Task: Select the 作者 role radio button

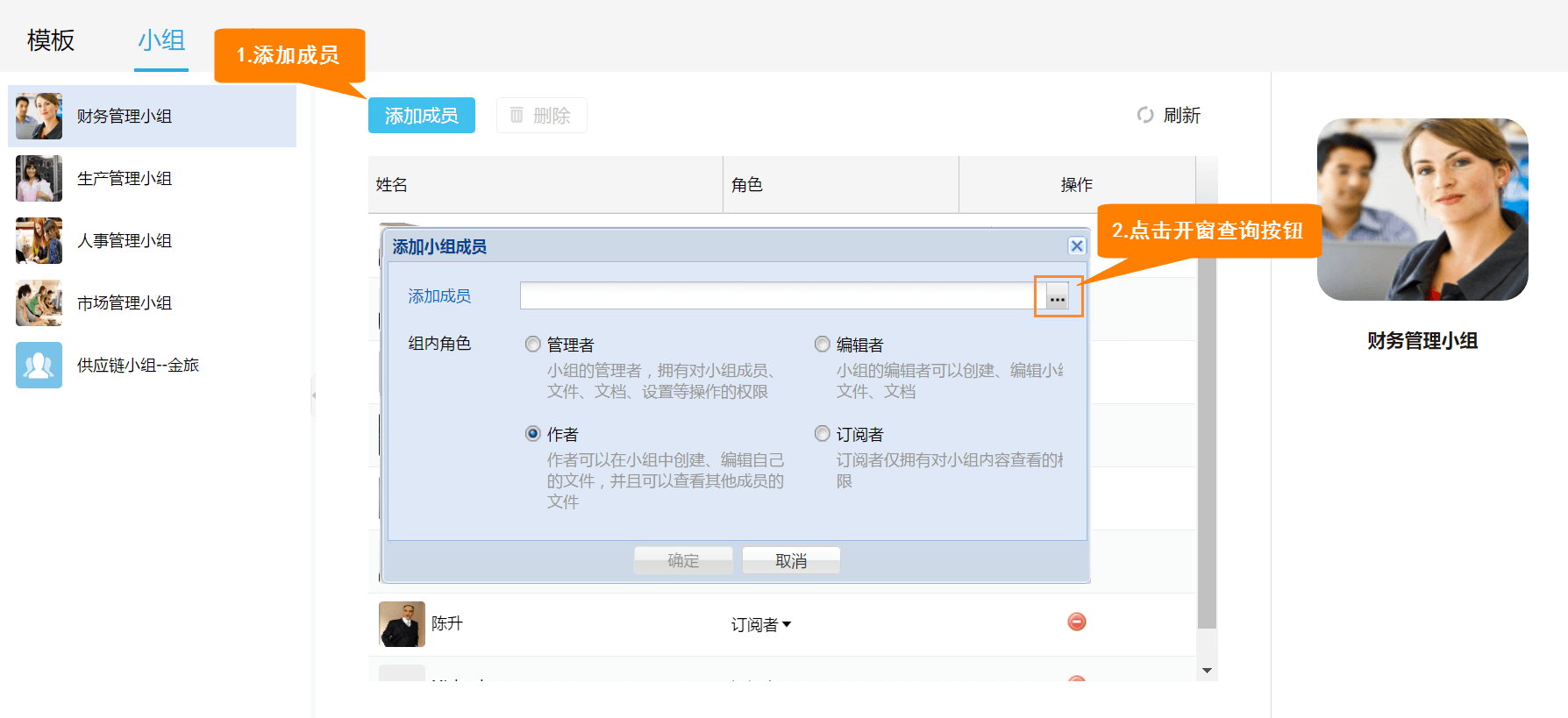Action: point(532,434)
